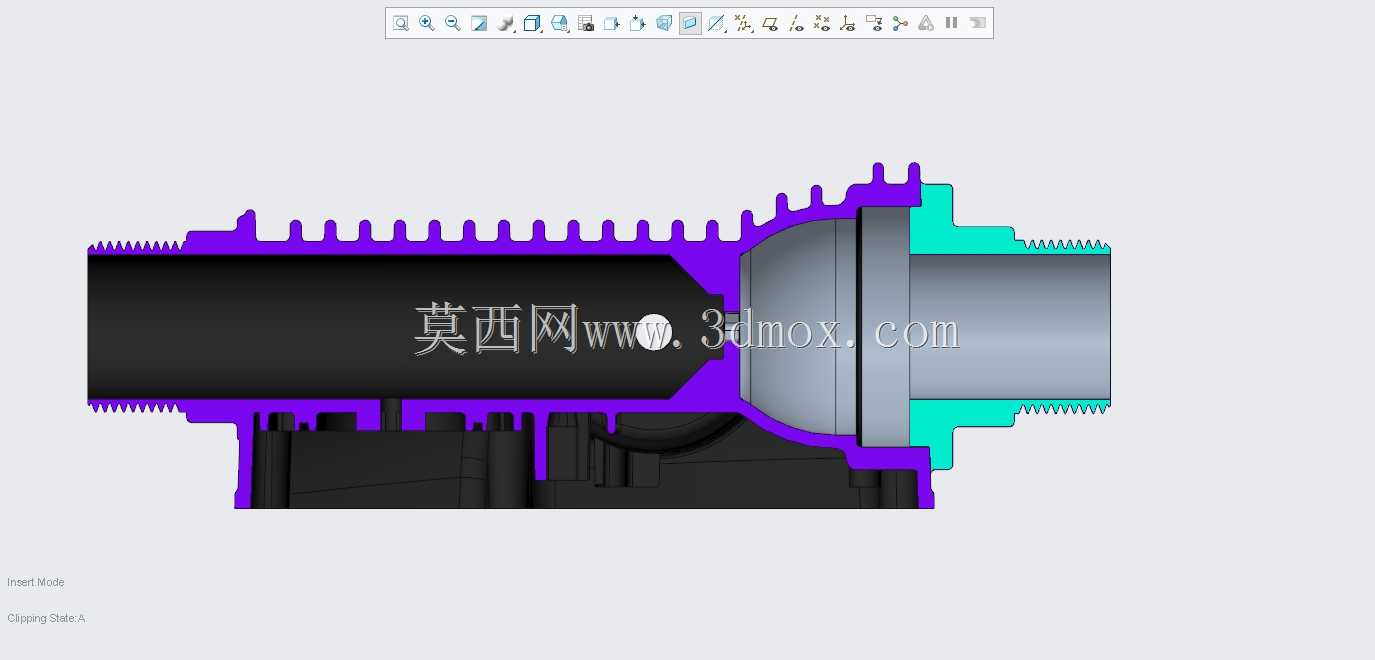This screenshot has width=1375, height=660.
Task: Select the Zoom Out tool
Action: click(x=453, y=23)
